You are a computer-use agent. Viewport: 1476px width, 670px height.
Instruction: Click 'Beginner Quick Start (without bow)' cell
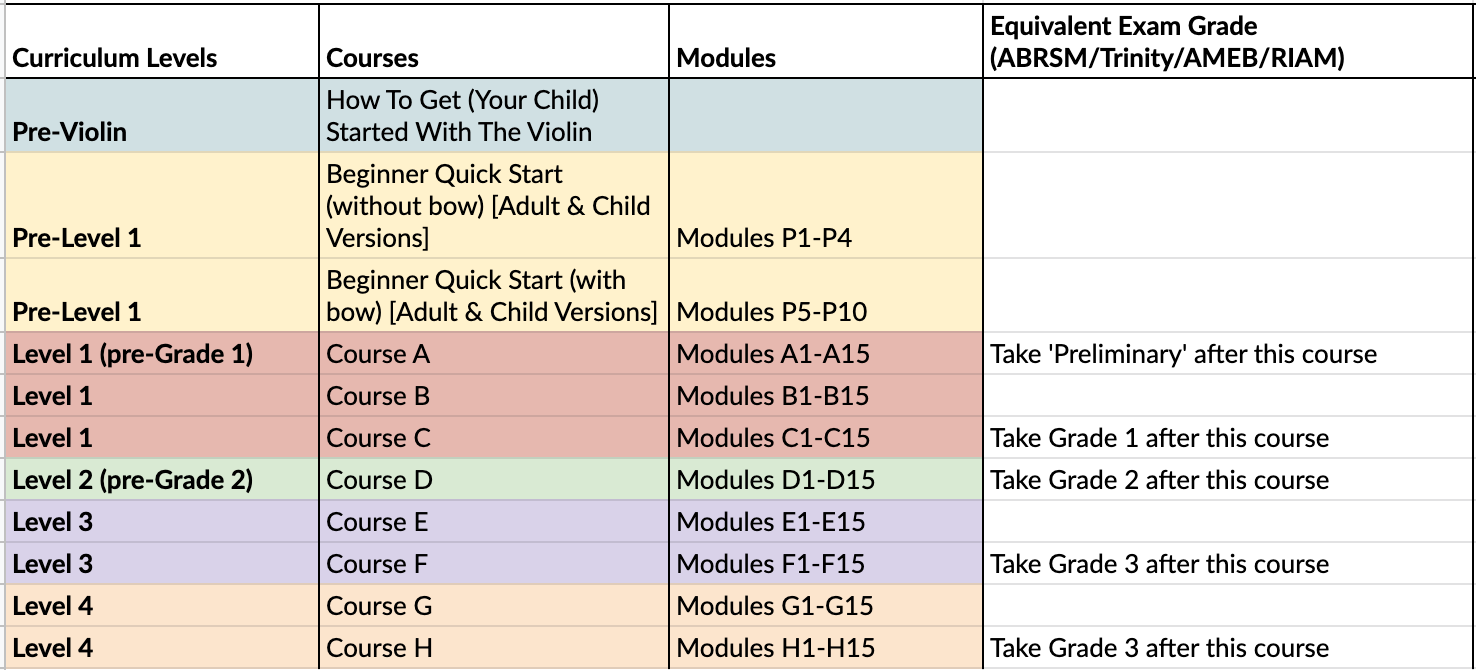coord(494,205)
